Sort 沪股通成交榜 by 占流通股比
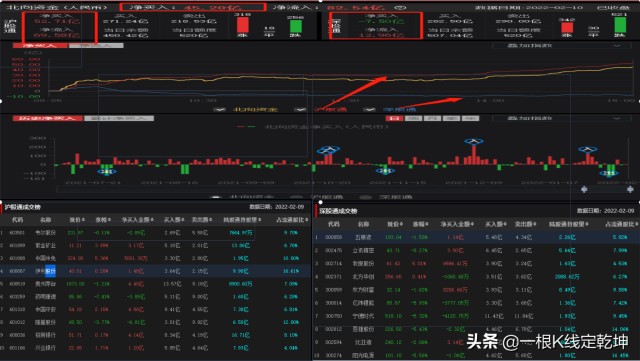 pyautogui.click(x=292, y=220)
